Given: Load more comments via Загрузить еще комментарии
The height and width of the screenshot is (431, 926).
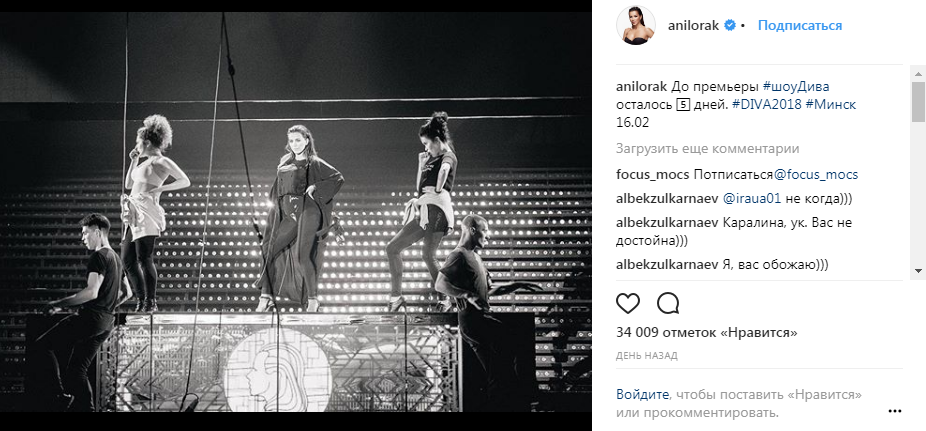Looking at the screenshot, I should pyautogui.click(x=707, y=149).
